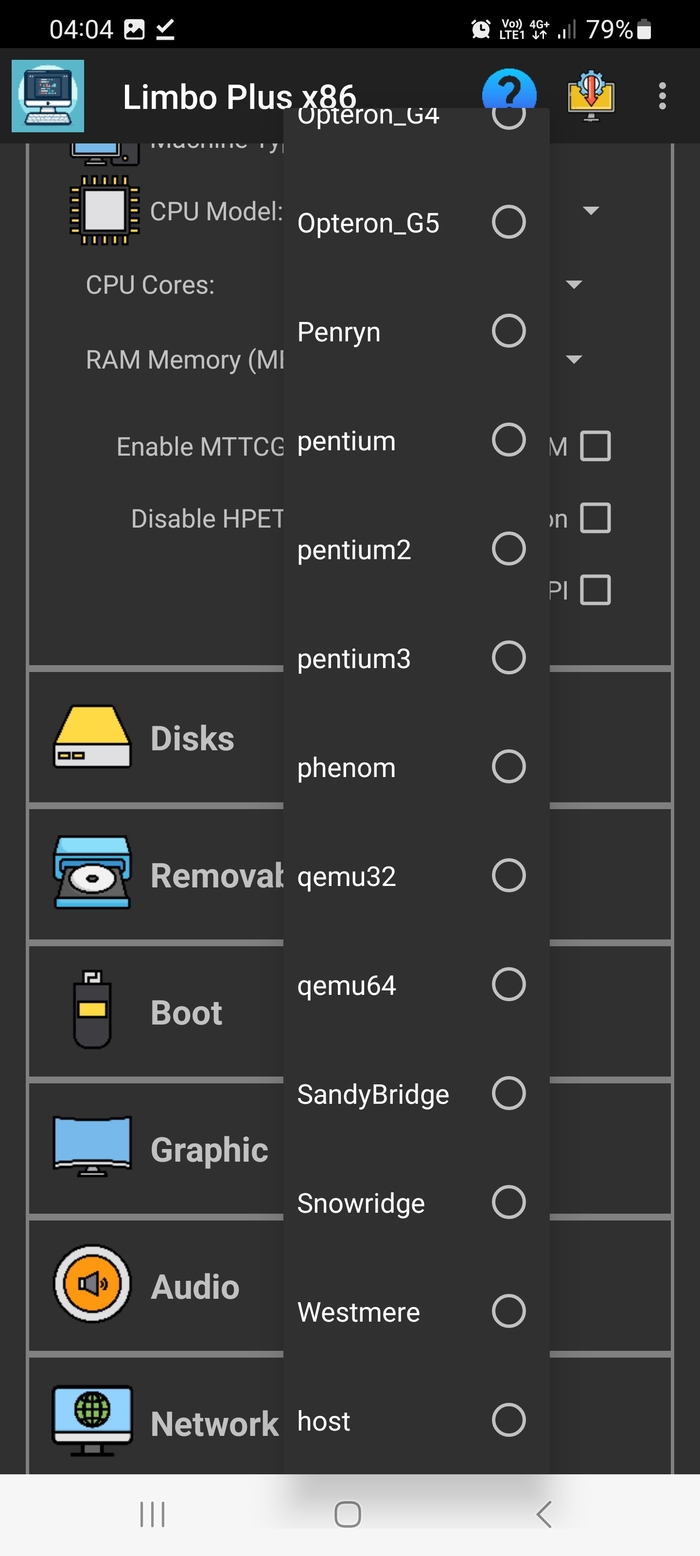Choose pentium3 in the CPU list
The height and width of the screenshot is (1556, 700).
[508, 658]
